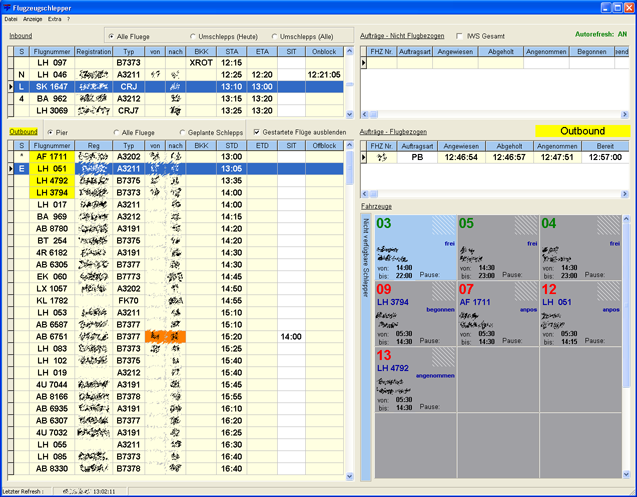Viewport: 637px width, 497px height.
Task: Click Aufträge - Flugbezogen heading
Action: click(393, 132)
